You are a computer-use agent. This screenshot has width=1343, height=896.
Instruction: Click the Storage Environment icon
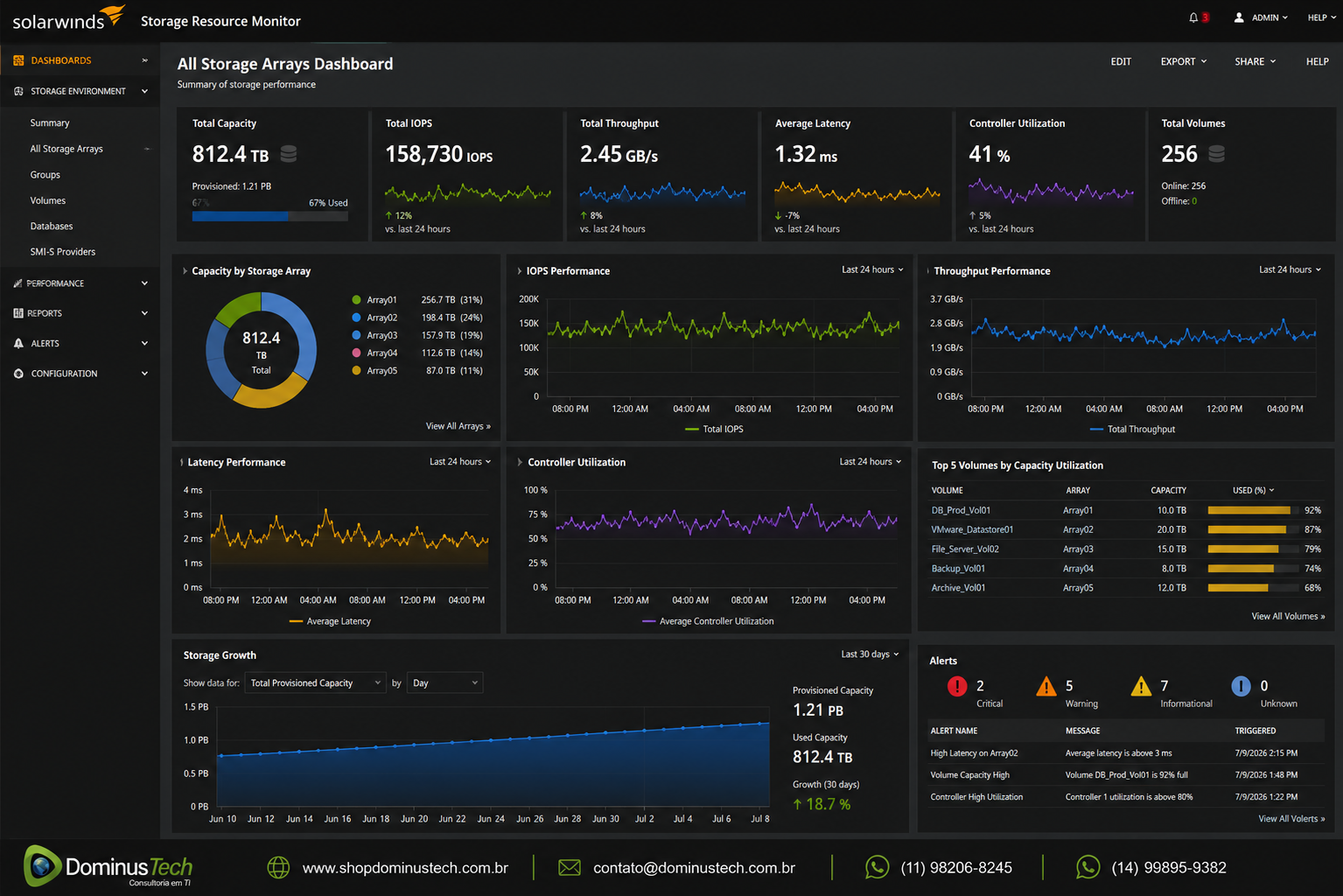tap(18, 91)
